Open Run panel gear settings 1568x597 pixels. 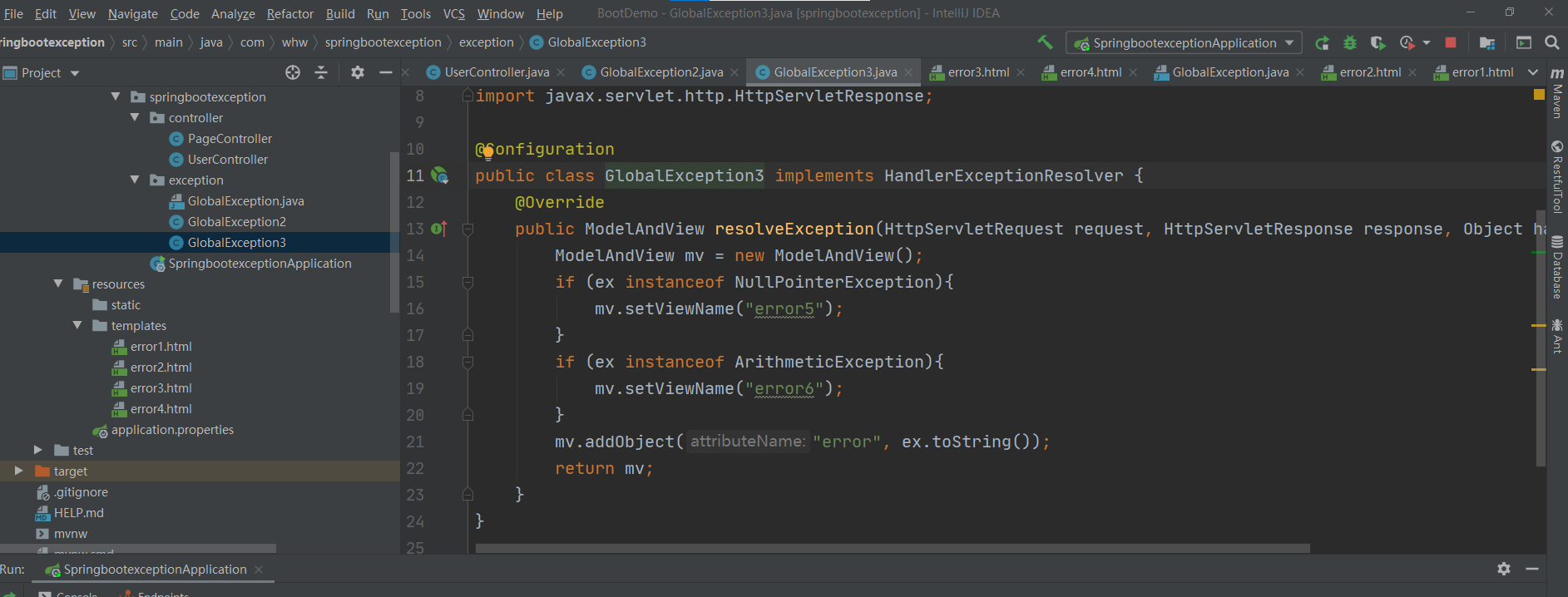[x=1504, y=569]
